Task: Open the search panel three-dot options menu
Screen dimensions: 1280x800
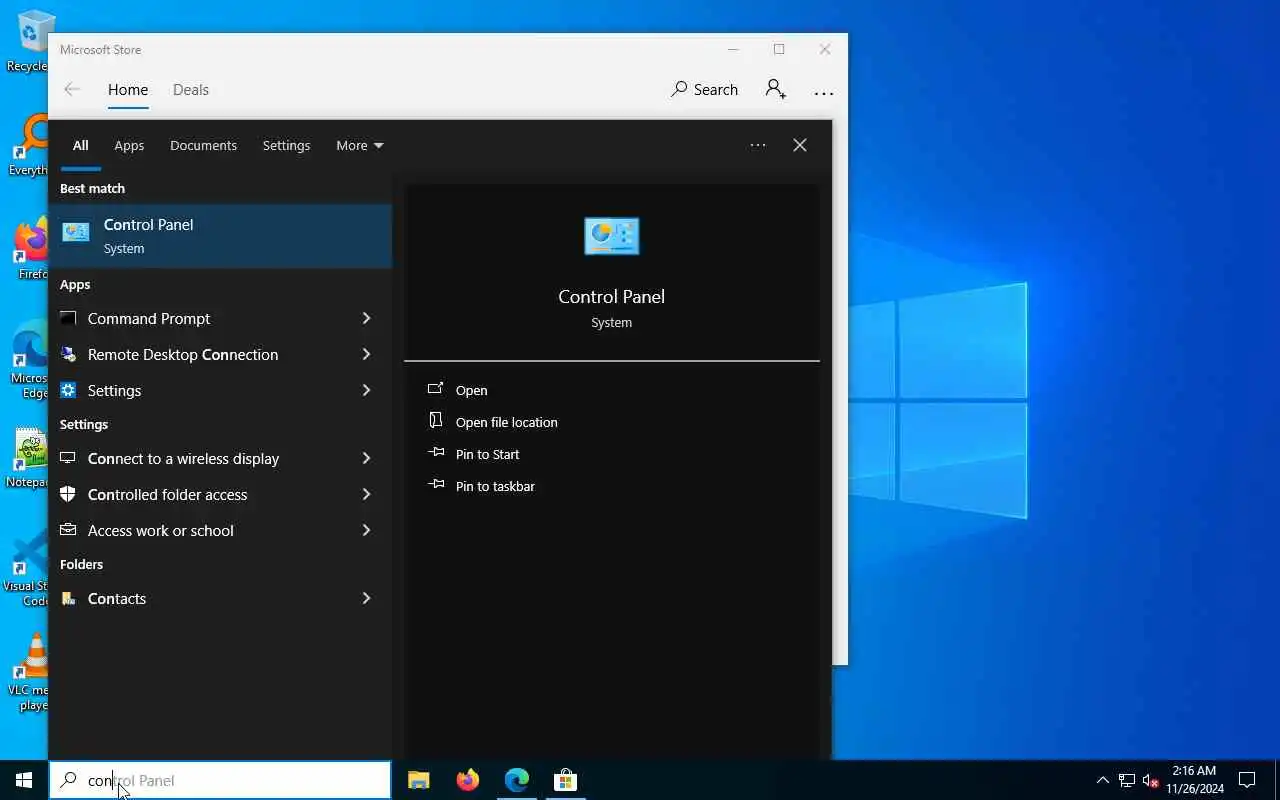Action: 758,145
